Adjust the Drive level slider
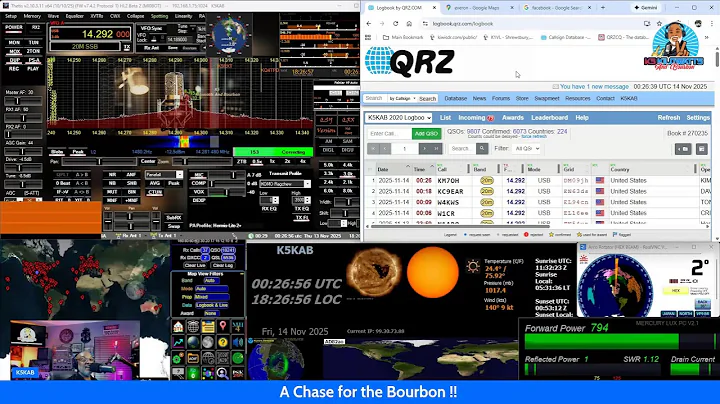720x404 pixels. click(23, 168)
